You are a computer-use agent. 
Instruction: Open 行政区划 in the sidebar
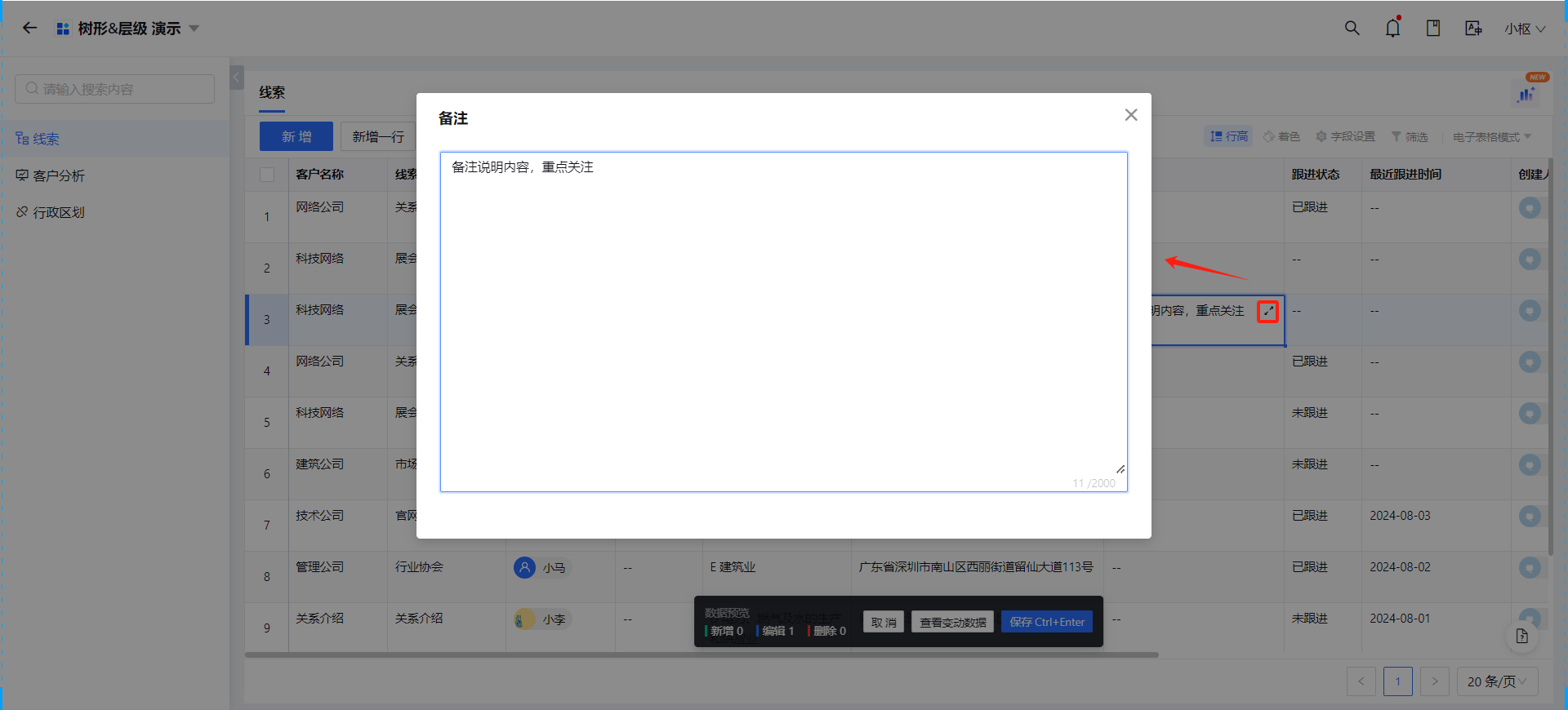pos(114,212)
